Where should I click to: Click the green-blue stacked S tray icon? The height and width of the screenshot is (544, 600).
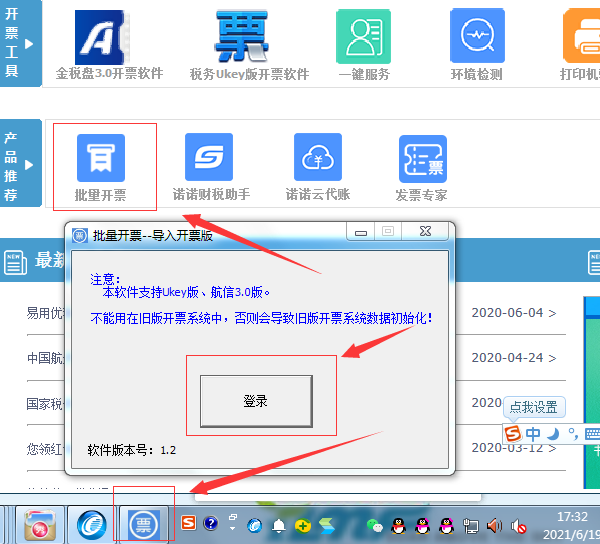(x=326, y=526)
